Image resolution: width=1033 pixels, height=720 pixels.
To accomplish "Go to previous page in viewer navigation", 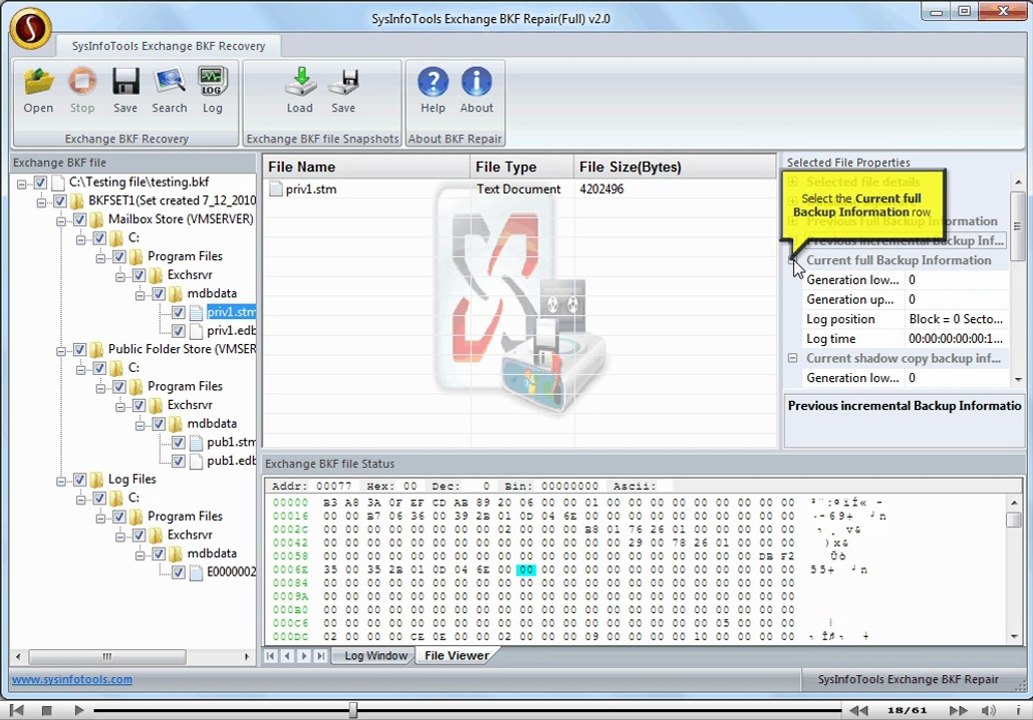I will (287, 655).
